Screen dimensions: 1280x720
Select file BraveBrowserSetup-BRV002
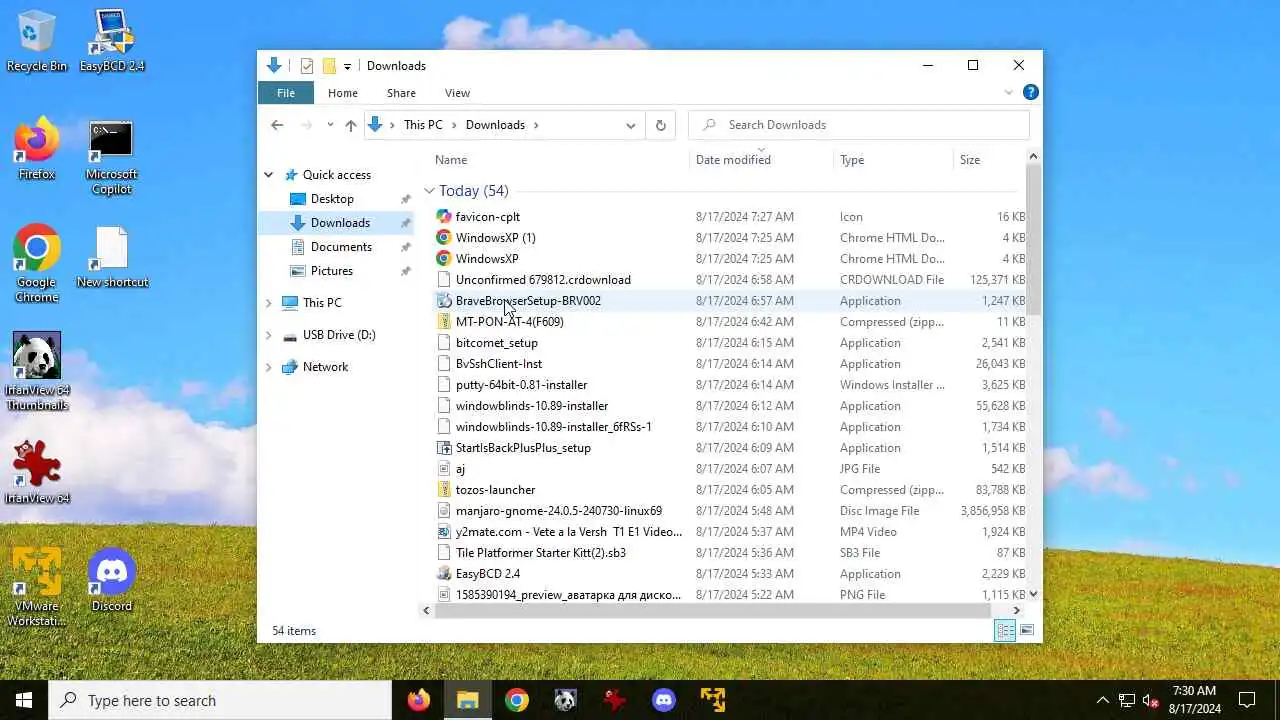(x=528, y=301)
